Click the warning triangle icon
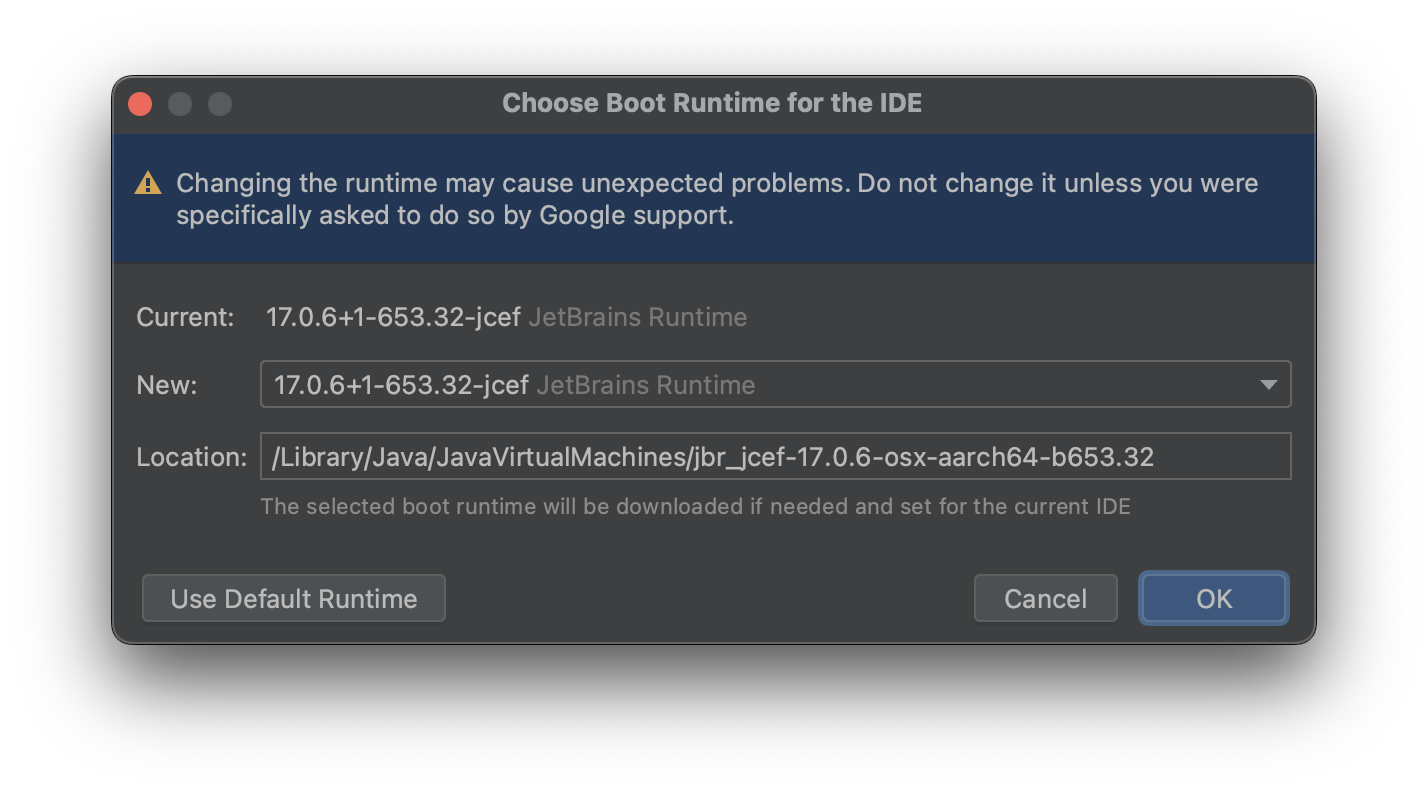Screen dimensions: 1428x792 (x=148, y=182)
